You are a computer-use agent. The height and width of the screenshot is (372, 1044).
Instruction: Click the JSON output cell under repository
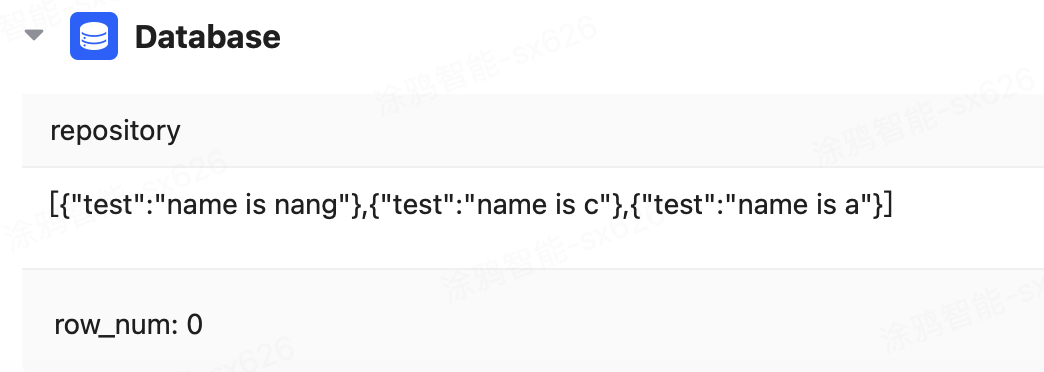[533, 218]
